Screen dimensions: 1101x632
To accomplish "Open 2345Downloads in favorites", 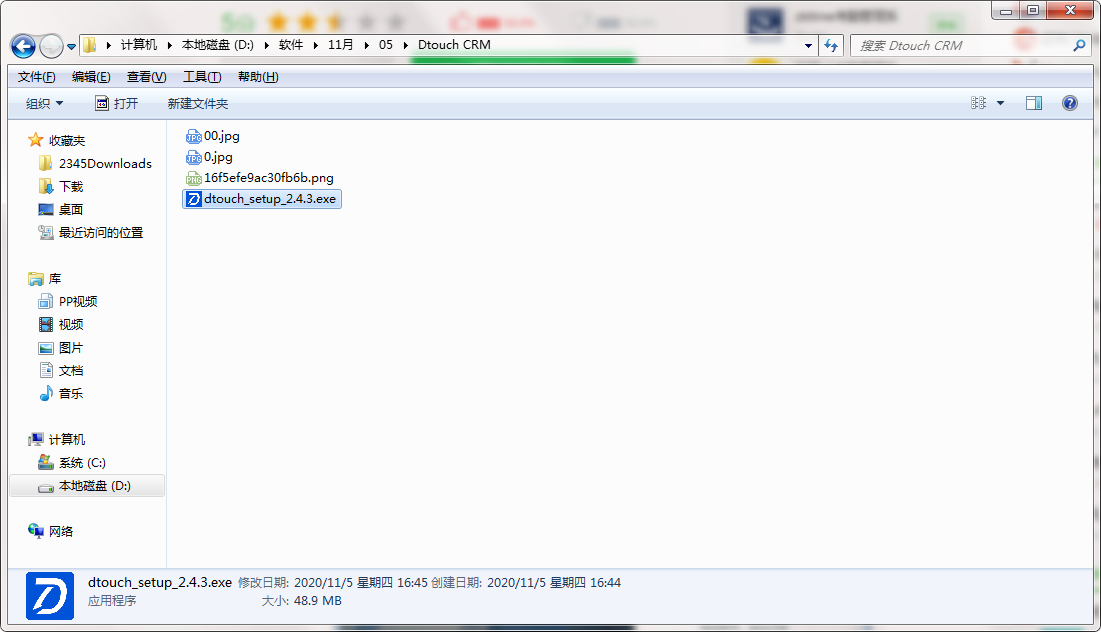I will tap(105, 164).
